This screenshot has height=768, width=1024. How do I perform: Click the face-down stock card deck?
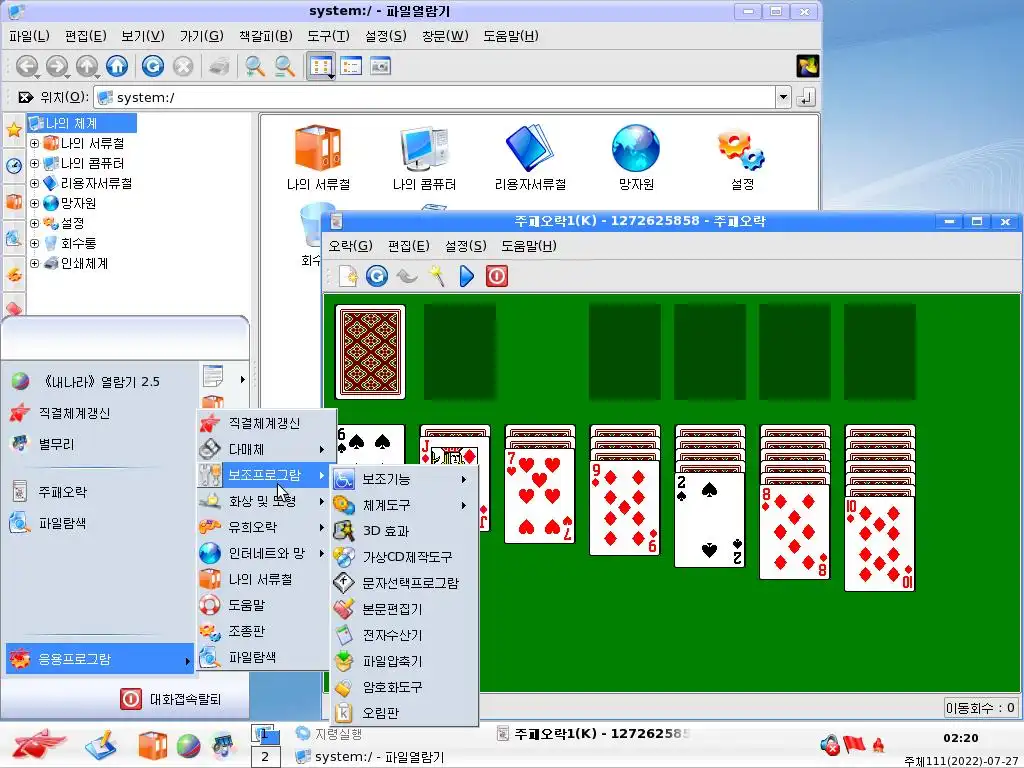click(370, 352)
